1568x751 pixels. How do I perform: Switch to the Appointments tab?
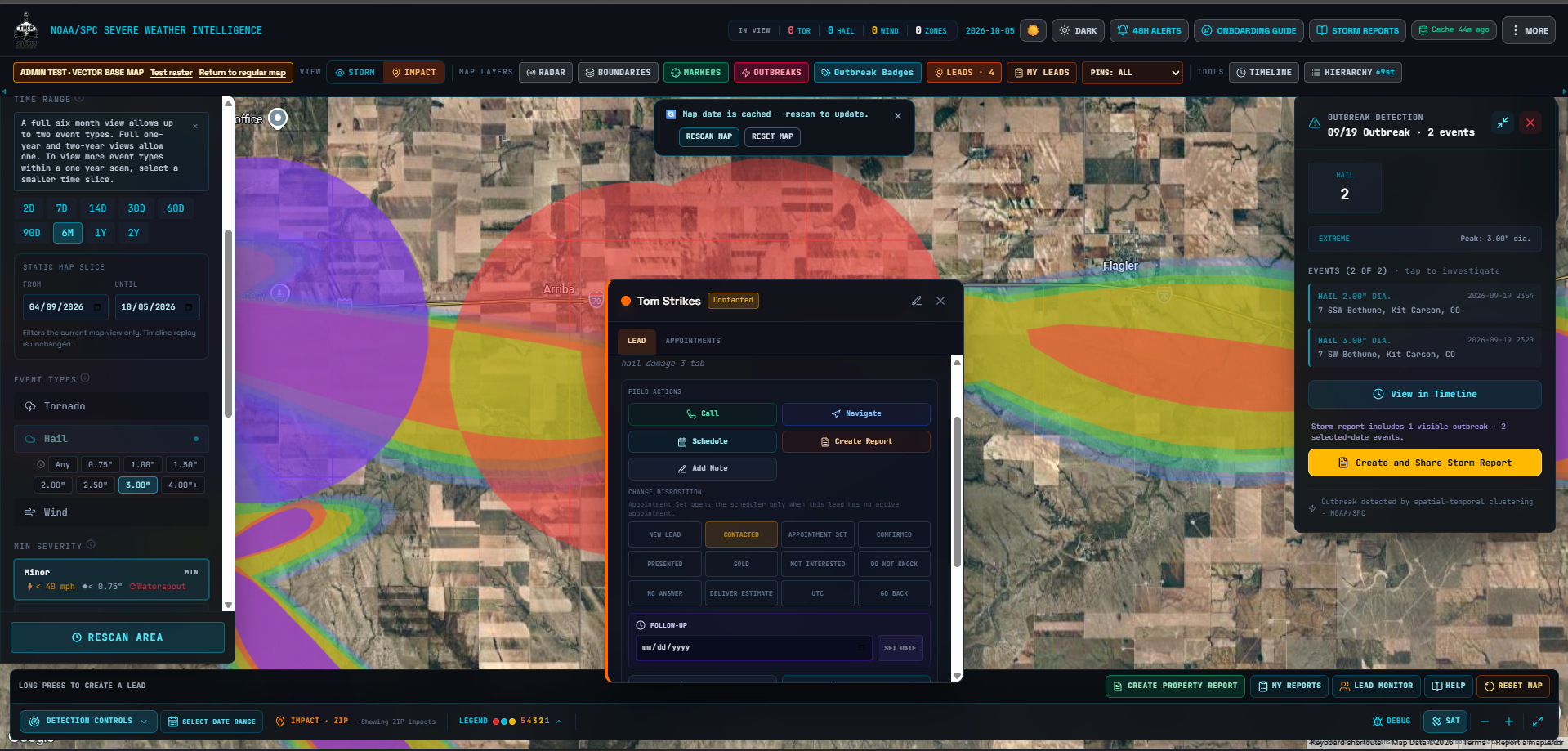[x=693, y=341]
